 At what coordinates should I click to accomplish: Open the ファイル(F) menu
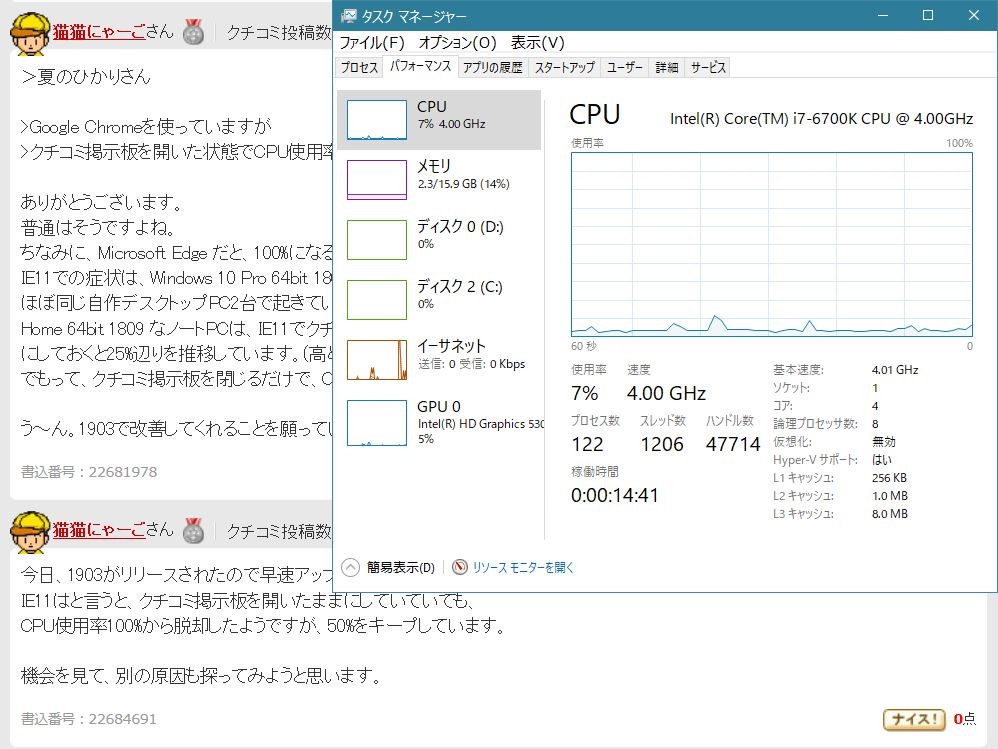[x=372, y=43]
